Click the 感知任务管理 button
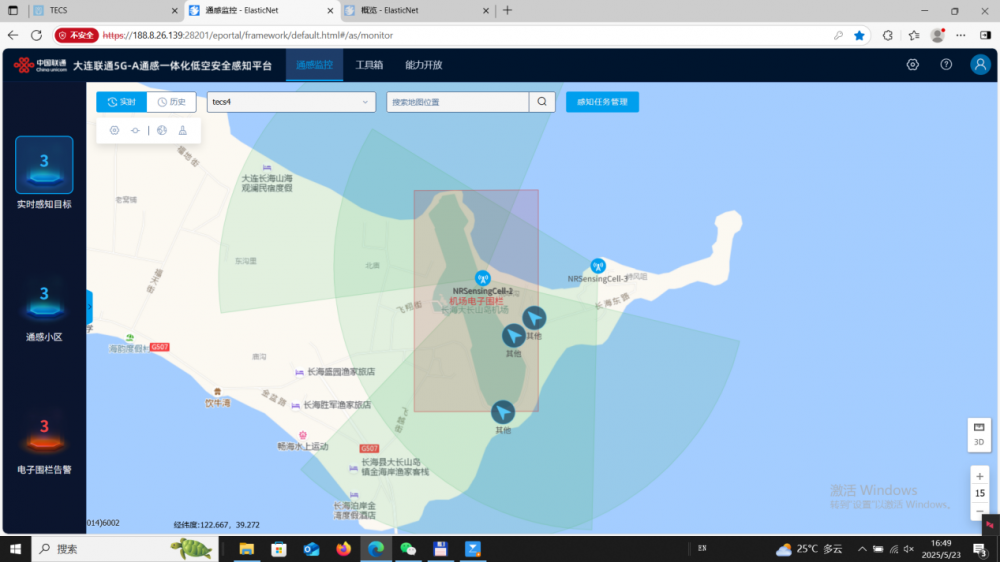Screen dimensions: 1000x562 (602, 102)
